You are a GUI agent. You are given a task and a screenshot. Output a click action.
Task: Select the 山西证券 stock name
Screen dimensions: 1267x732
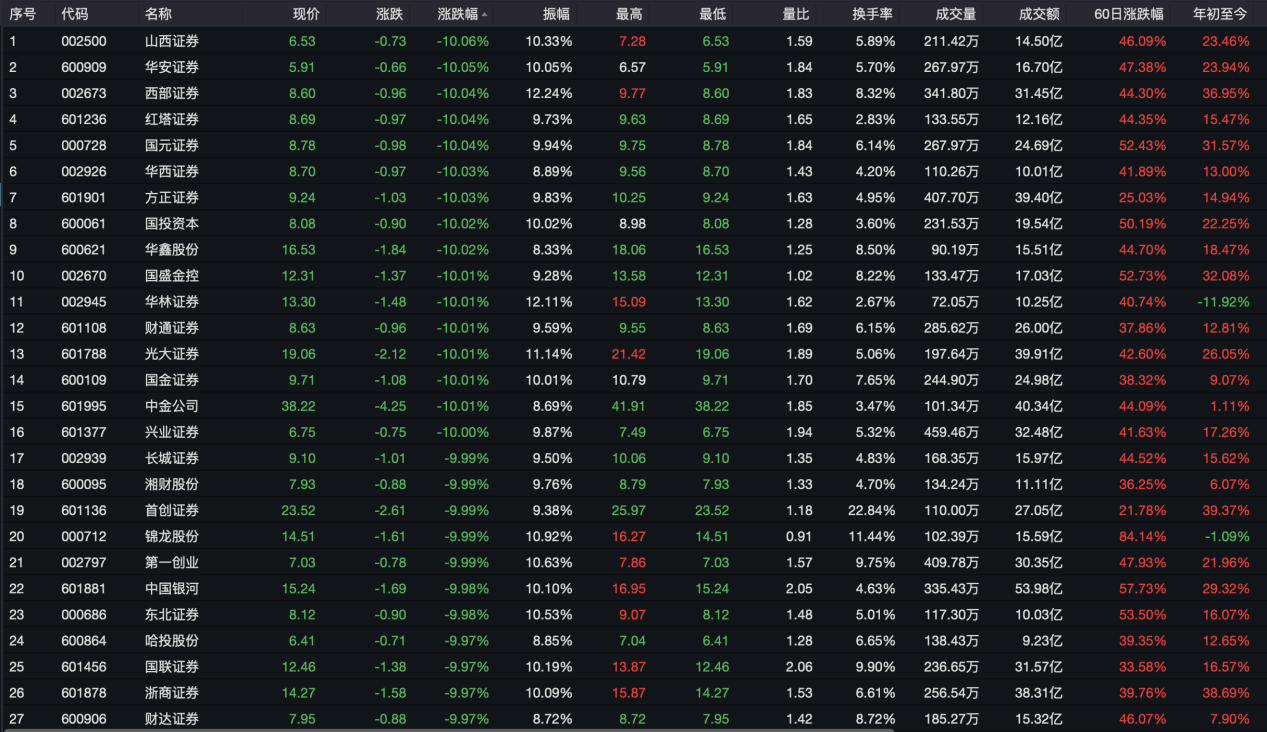click(172, 41)
